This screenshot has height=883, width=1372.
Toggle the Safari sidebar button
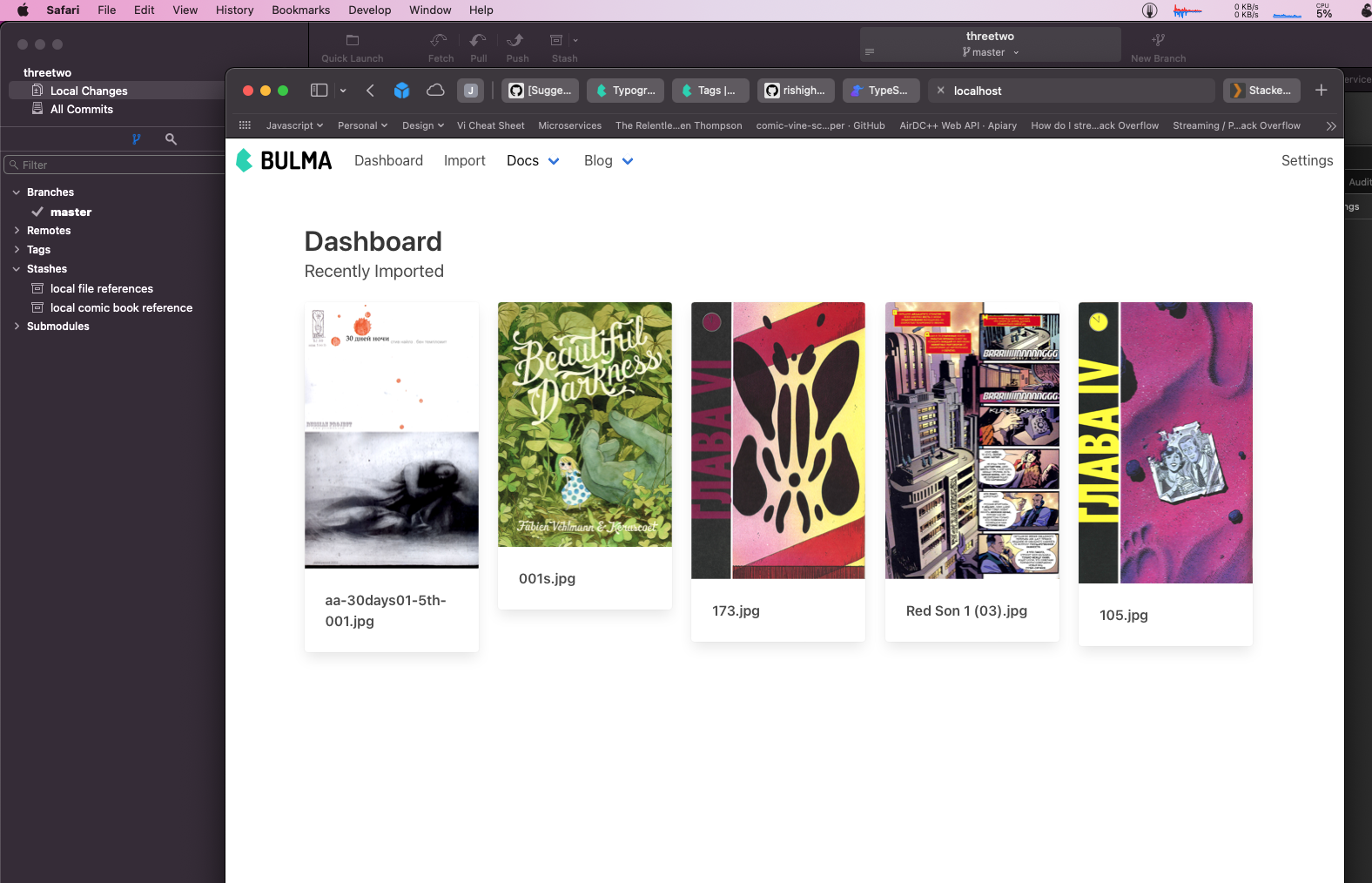coord(319,91)
